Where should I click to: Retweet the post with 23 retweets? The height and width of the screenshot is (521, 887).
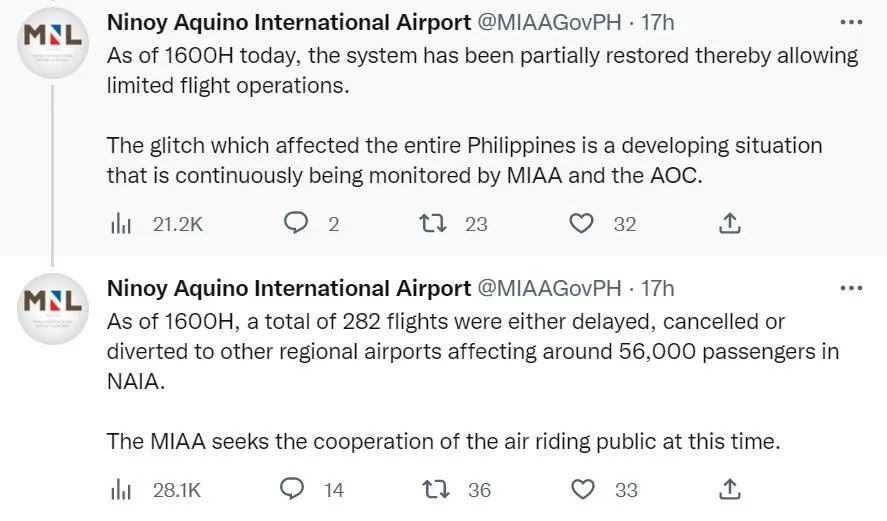(x=434, y=224)
